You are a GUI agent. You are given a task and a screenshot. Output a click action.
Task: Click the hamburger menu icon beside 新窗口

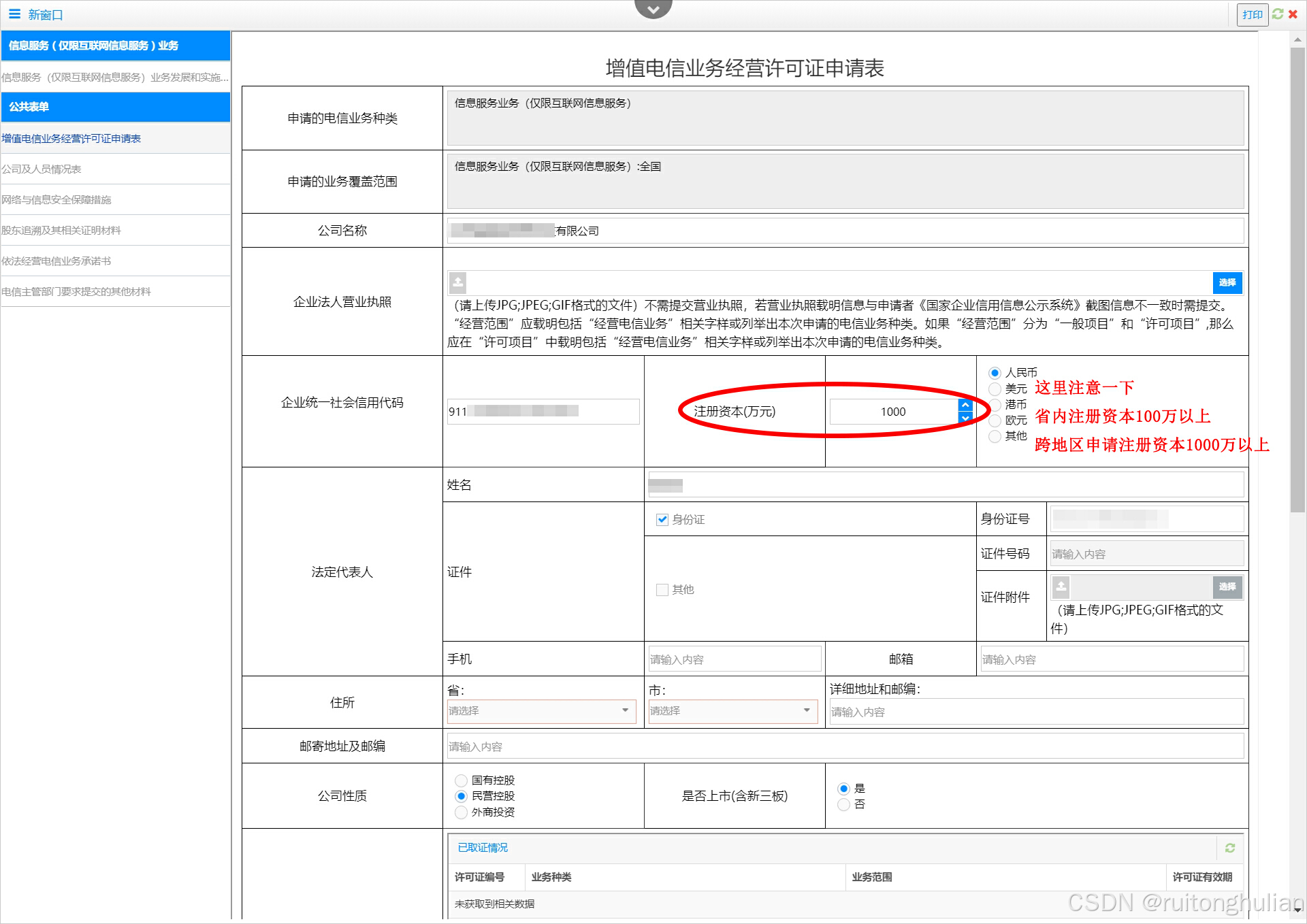point(14,14)
